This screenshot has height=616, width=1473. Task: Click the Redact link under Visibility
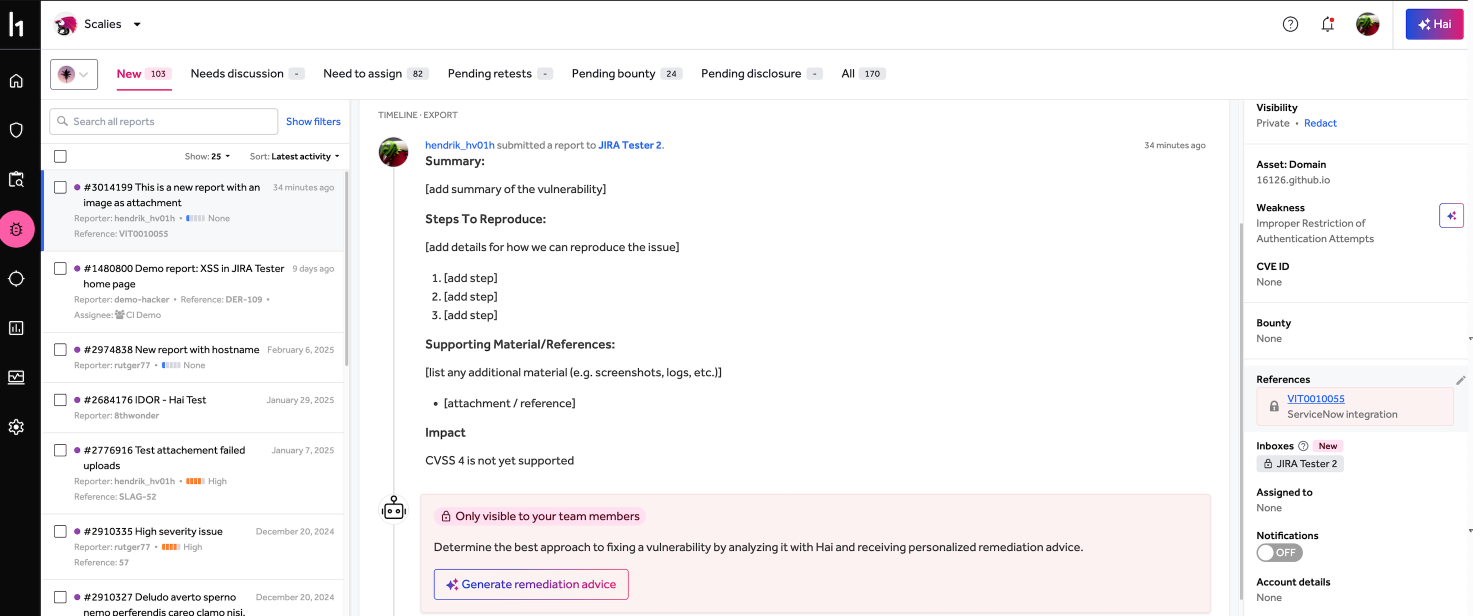[x=1320, y=123]
